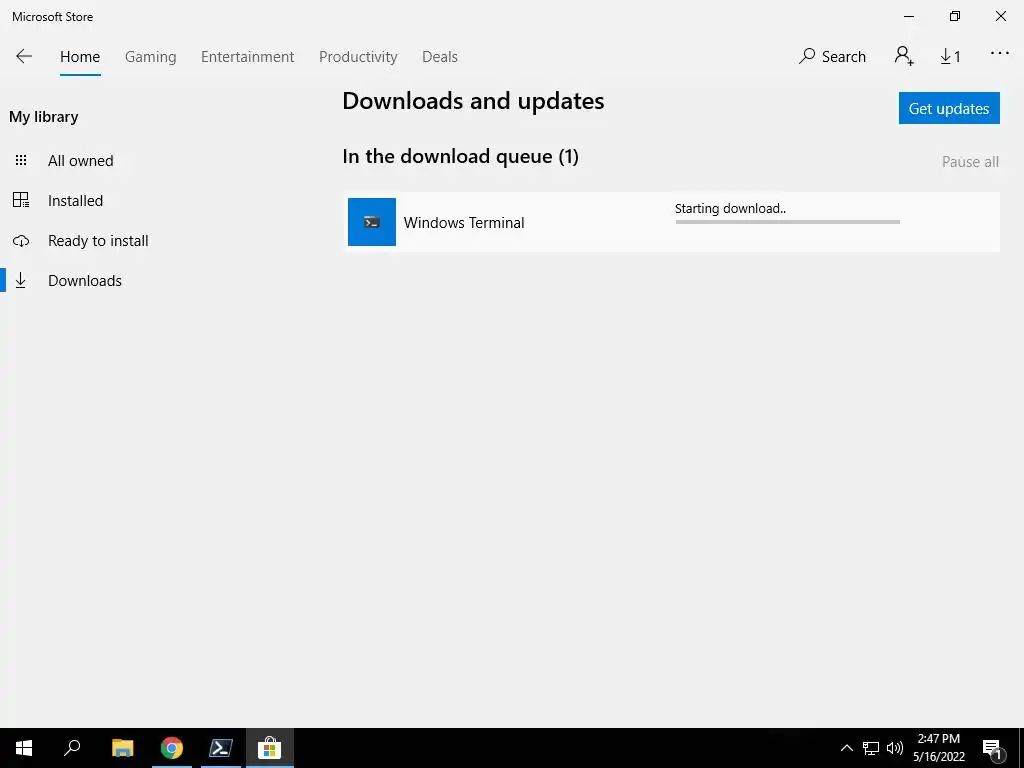This screenshot has width=1024, height=768.
Task: Go back with the back arrow
Action: (x=24, y=56)
